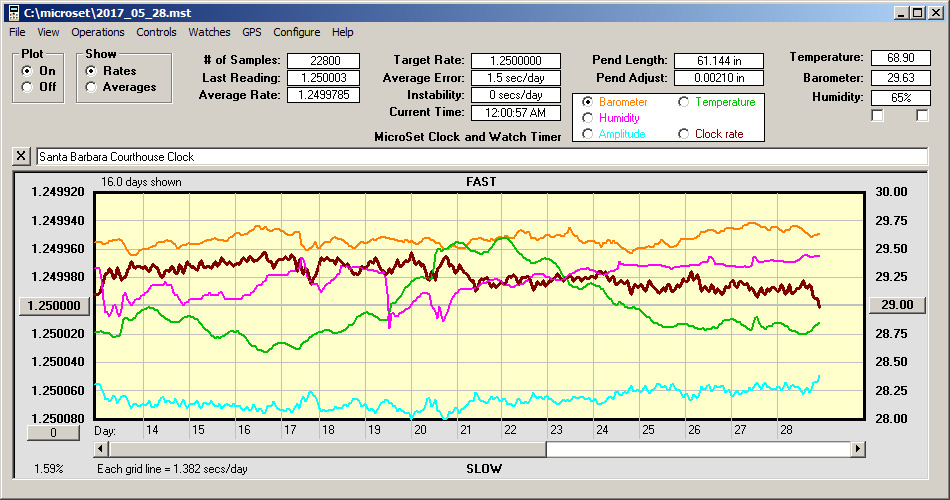
Task: Select Clock rate radio option
Action: point(684,134)
